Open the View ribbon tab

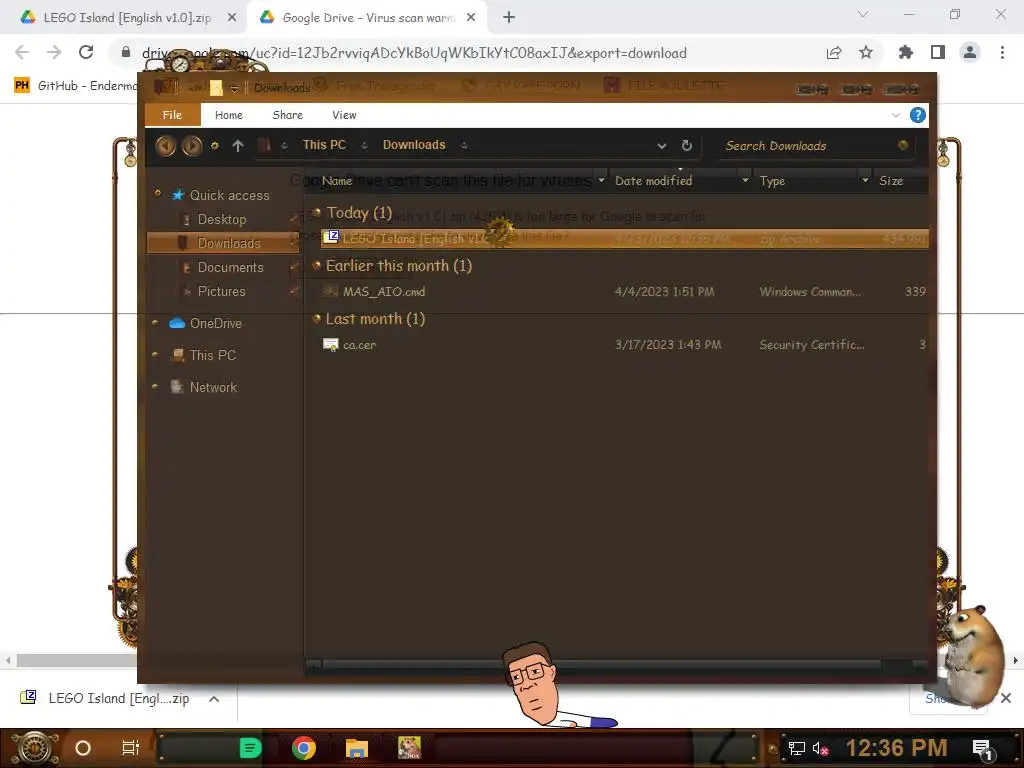coord(344,115)
